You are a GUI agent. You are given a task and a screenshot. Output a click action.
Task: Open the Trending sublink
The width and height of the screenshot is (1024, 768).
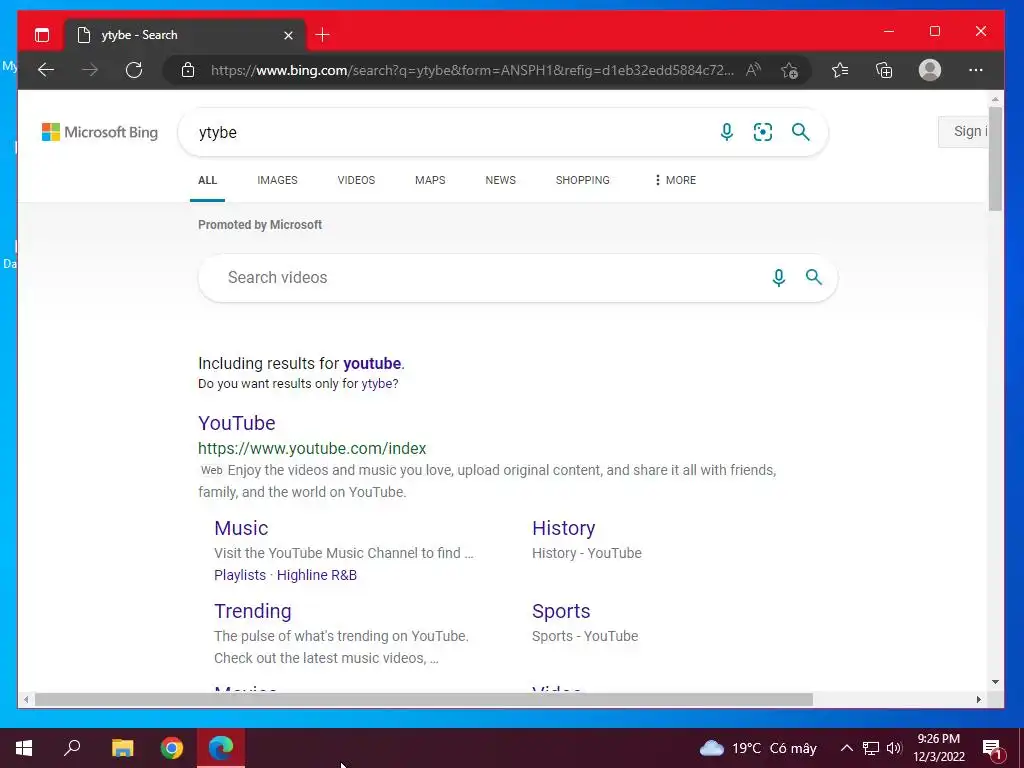point(253,611)
